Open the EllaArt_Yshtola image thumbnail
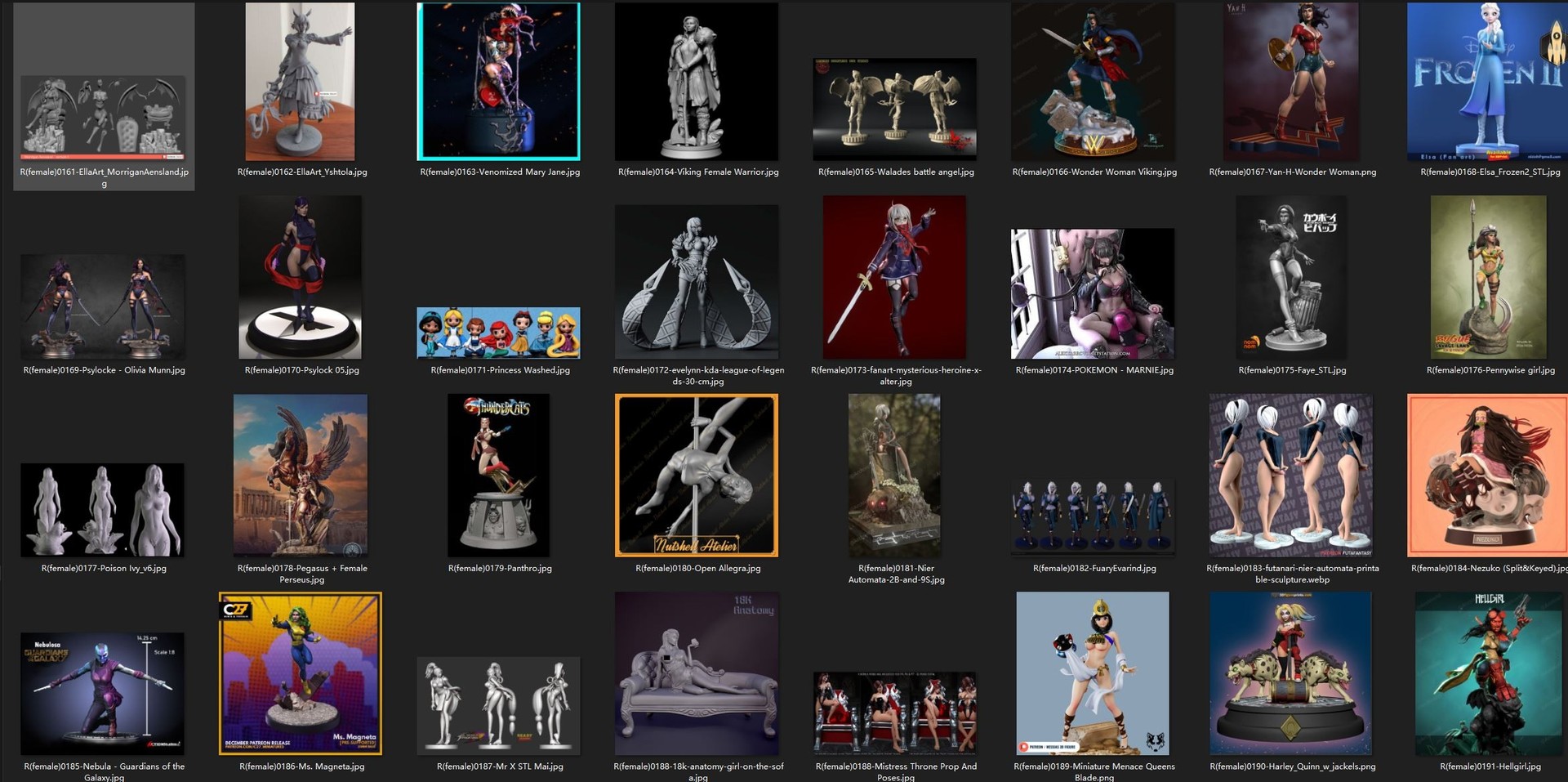Screen dimensions: 1568x782 (x=301, y=82)
